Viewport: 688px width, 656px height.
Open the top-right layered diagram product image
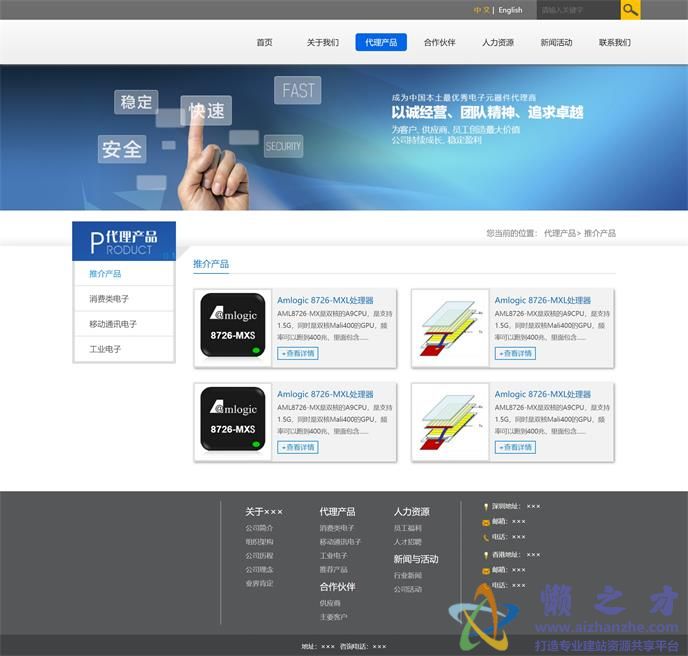(x=451, y=326)
